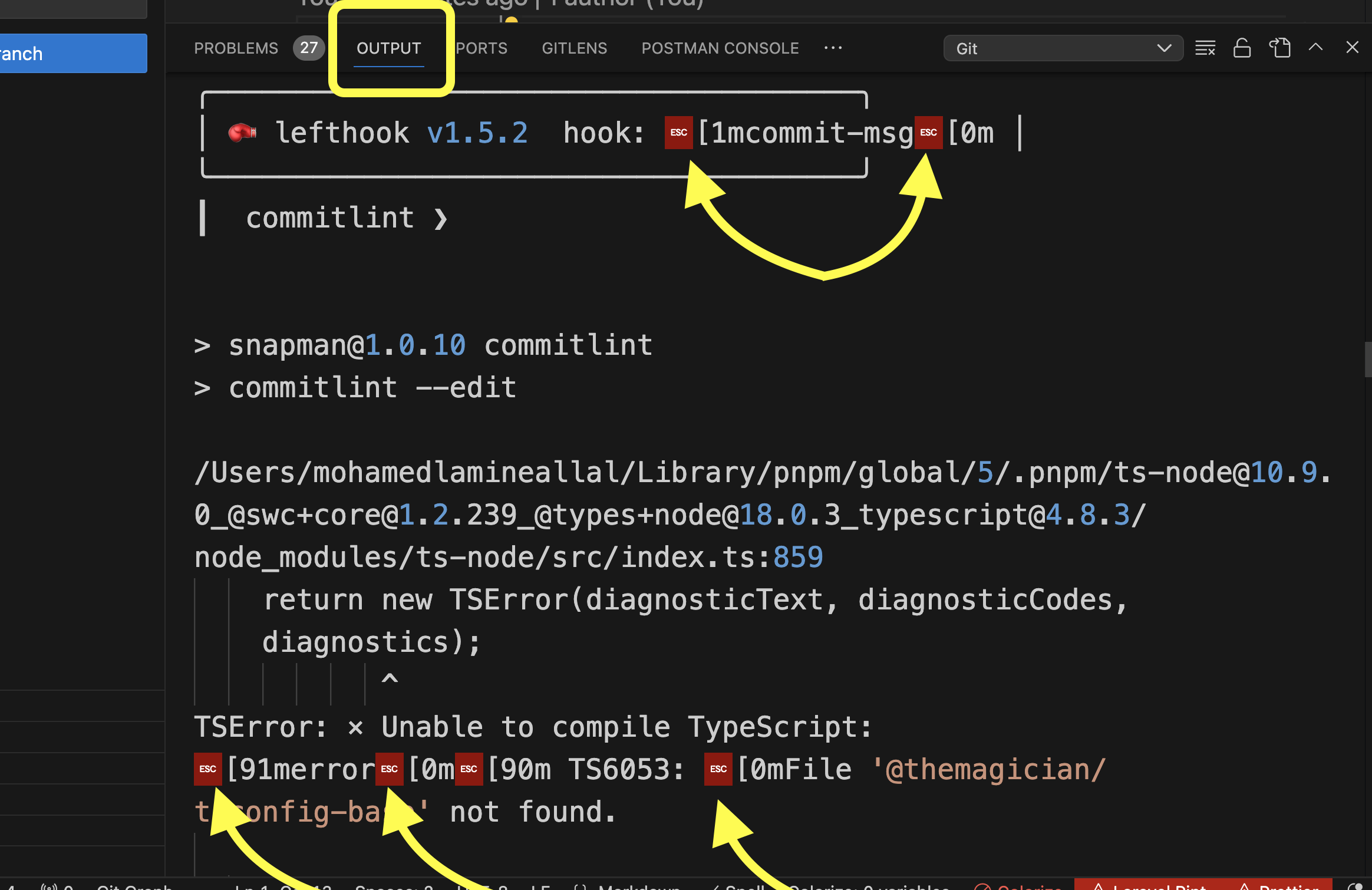Viewport: 1372px width, 890px height.
Task: Close the bottom panel
Action: pos(1353,47)
